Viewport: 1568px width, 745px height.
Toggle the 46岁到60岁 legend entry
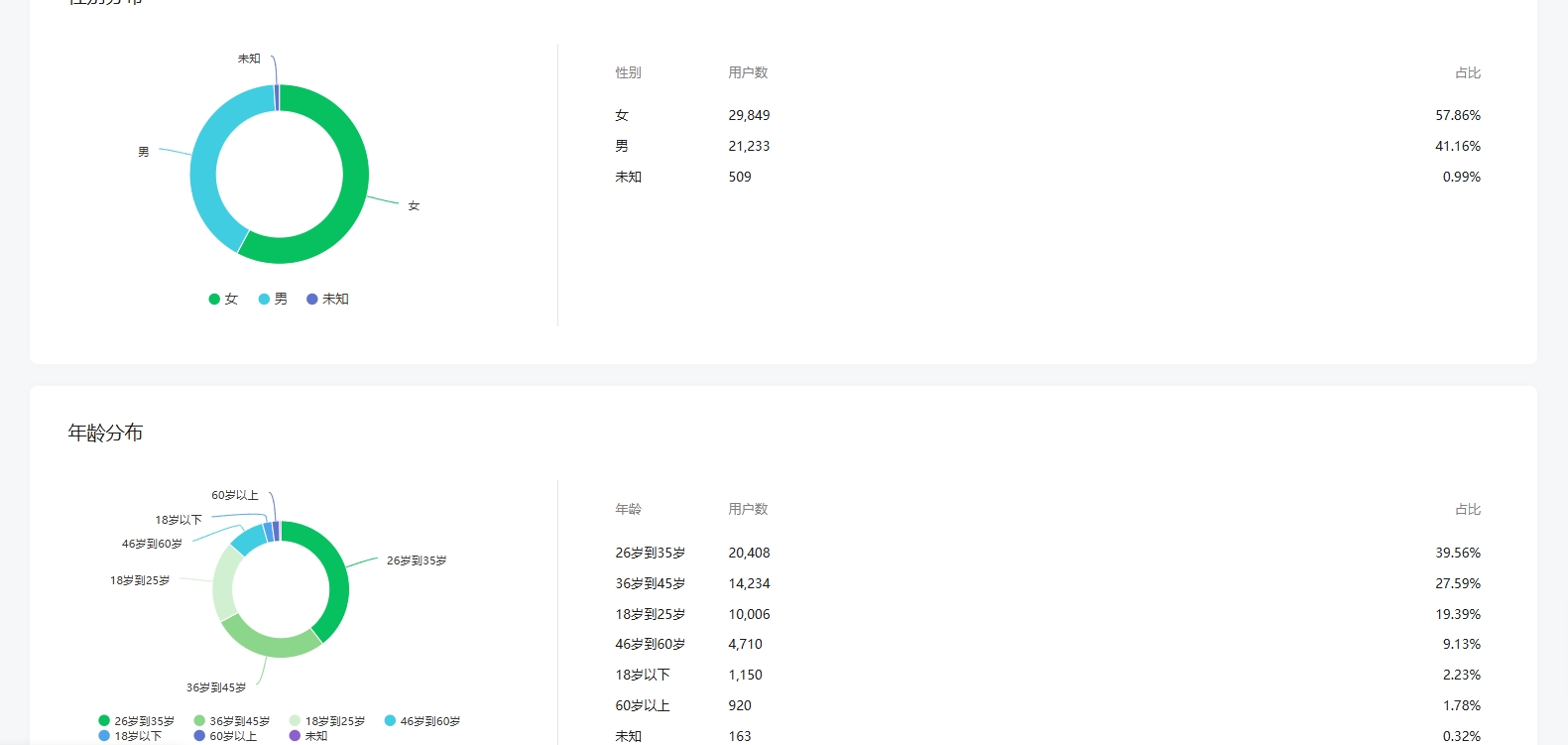[x=422, y=721]
